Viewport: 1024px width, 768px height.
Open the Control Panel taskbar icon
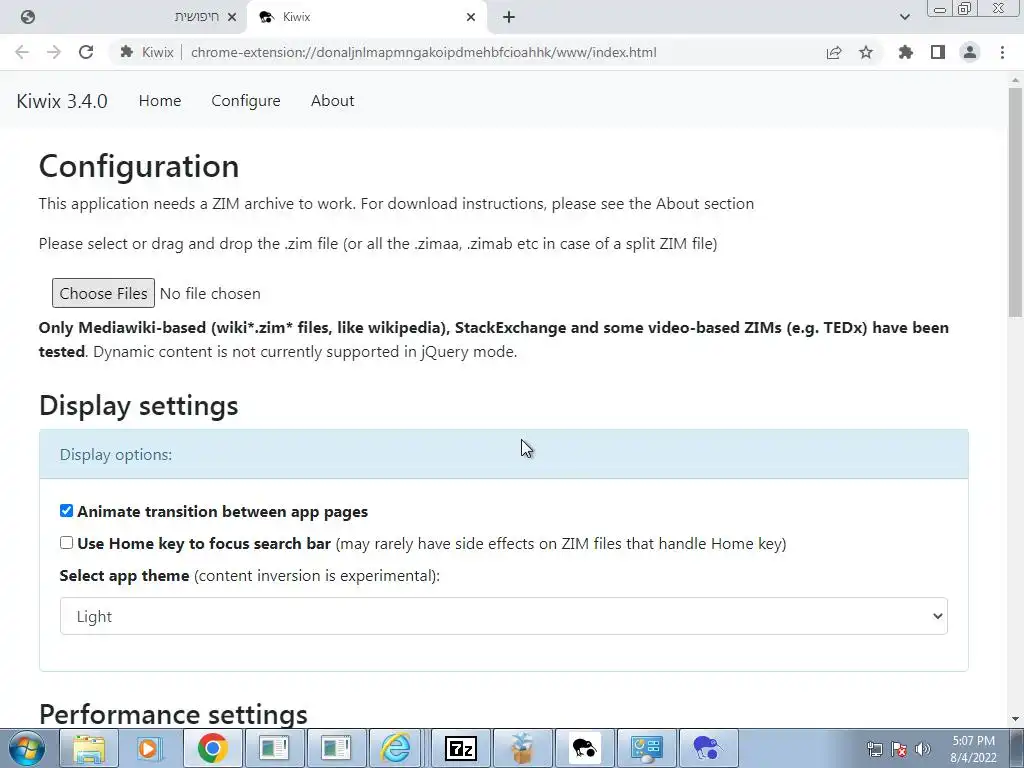(646, 748)
